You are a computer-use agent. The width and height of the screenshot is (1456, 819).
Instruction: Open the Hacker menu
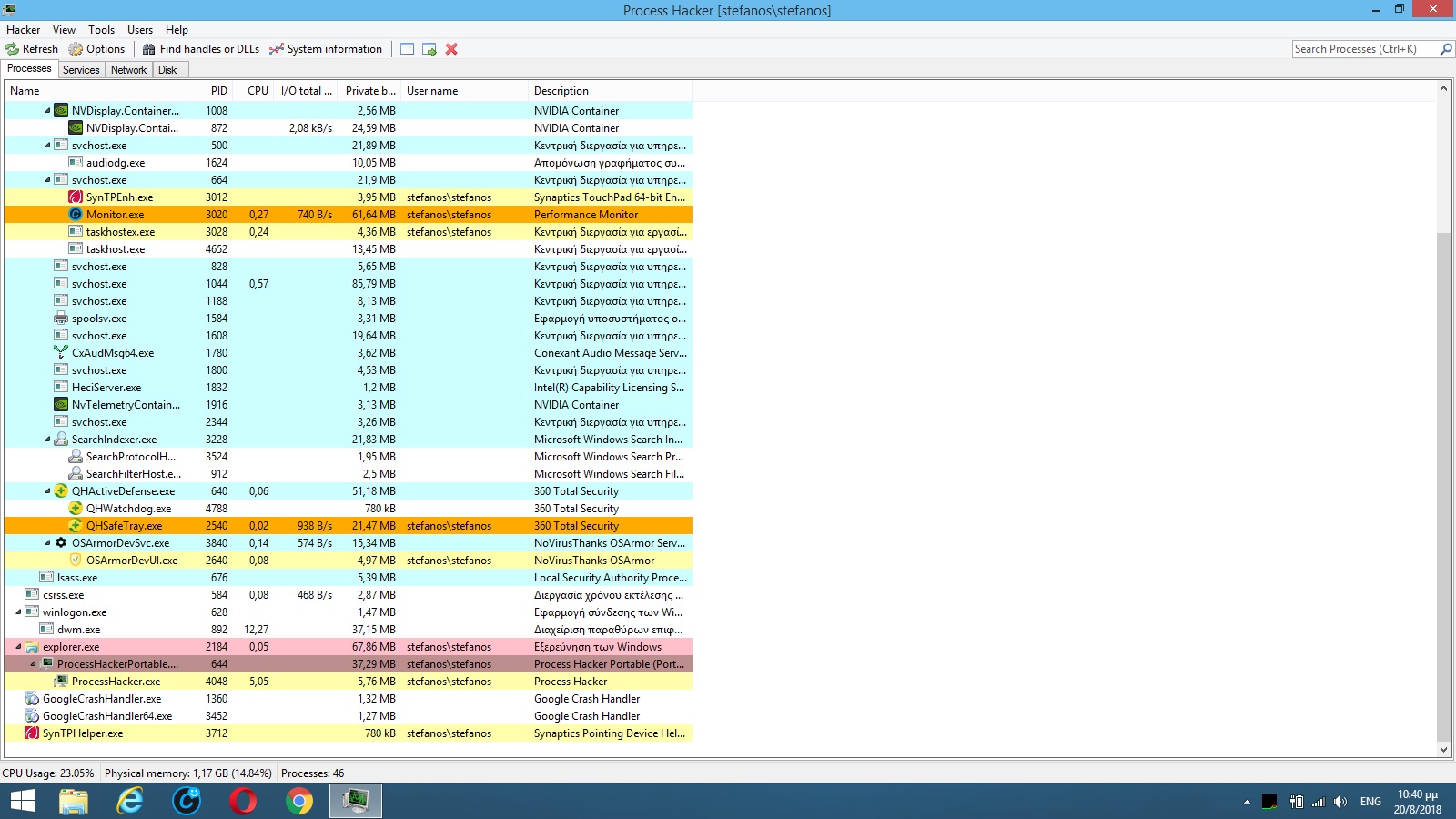[23, 30]
